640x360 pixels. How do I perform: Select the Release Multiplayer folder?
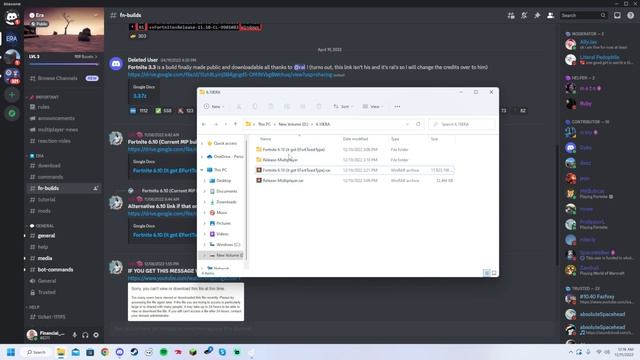coord(280,160)
